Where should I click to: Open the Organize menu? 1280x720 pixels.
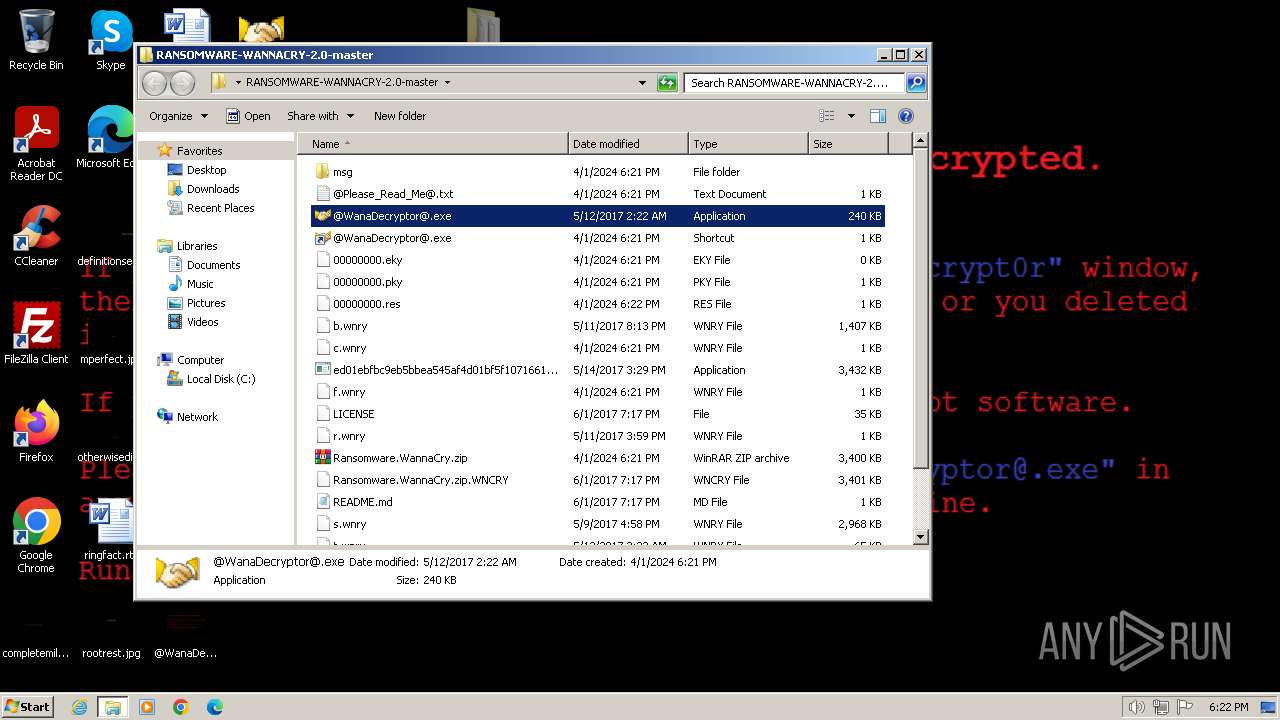coord(178,116)
